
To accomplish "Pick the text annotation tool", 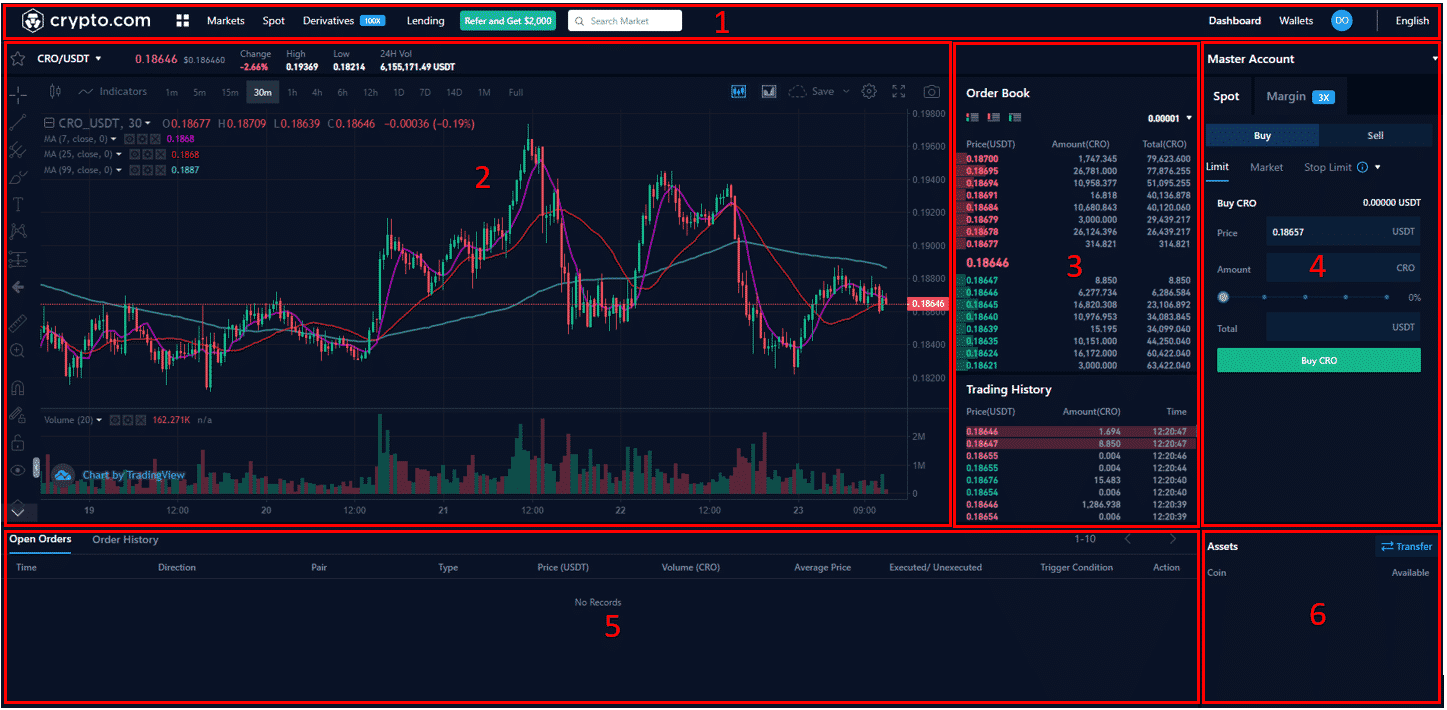I will coord(18,204).
